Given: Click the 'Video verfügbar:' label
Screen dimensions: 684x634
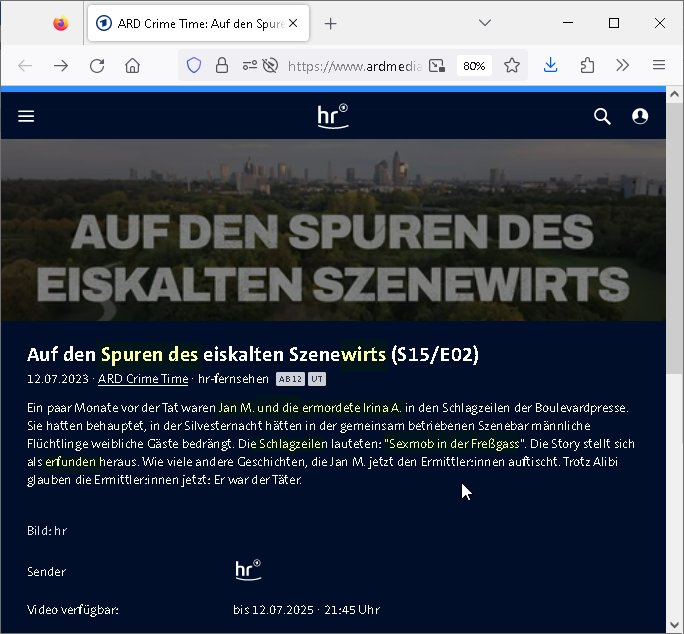Looking at the screenshot, I should tap(73, 610).
